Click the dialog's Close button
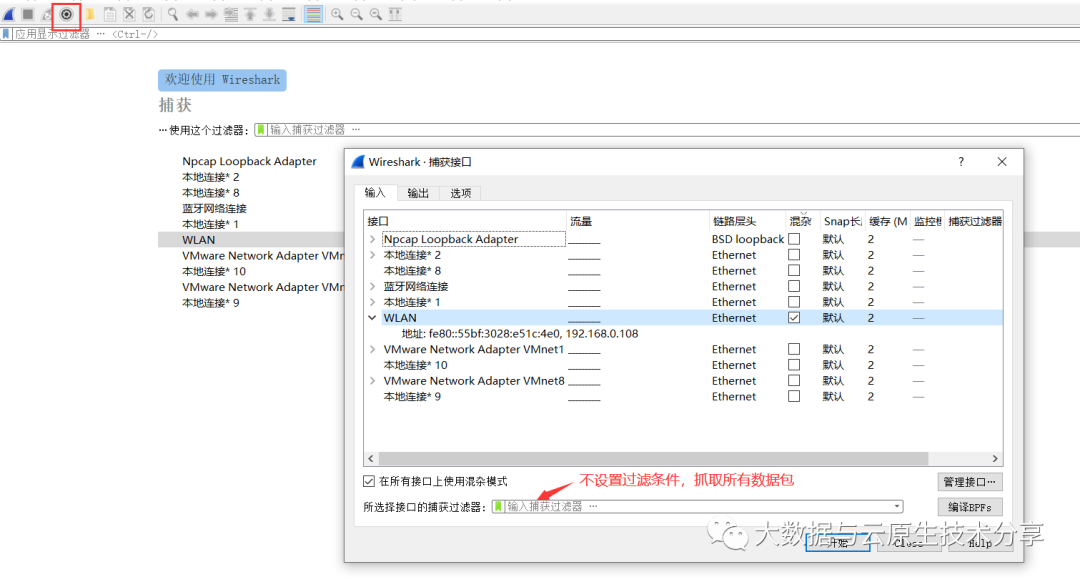Screen dimensions: 1080x582 pos(909,543)
